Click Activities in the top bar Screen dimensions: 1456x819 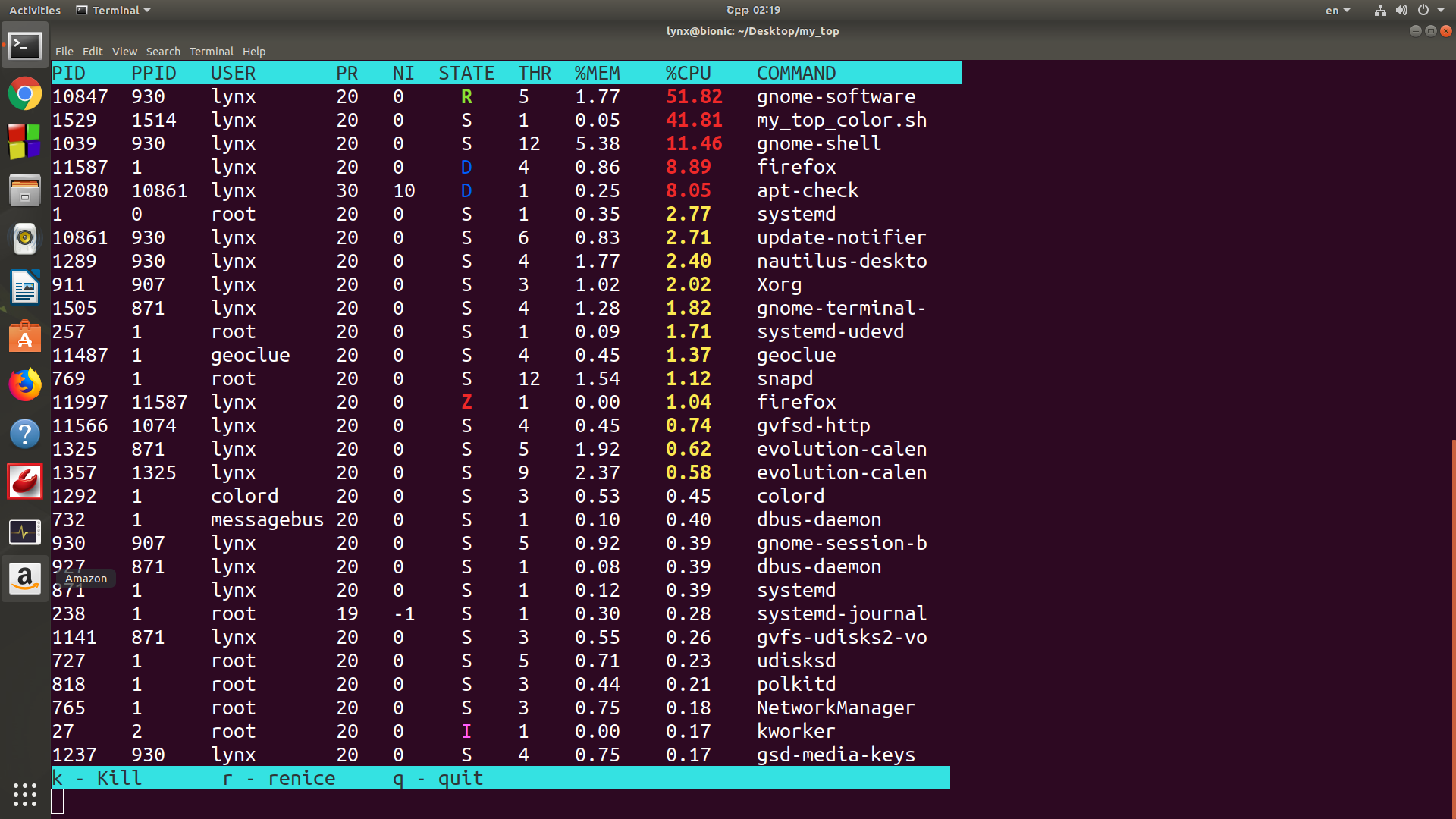tap(35, 11)
